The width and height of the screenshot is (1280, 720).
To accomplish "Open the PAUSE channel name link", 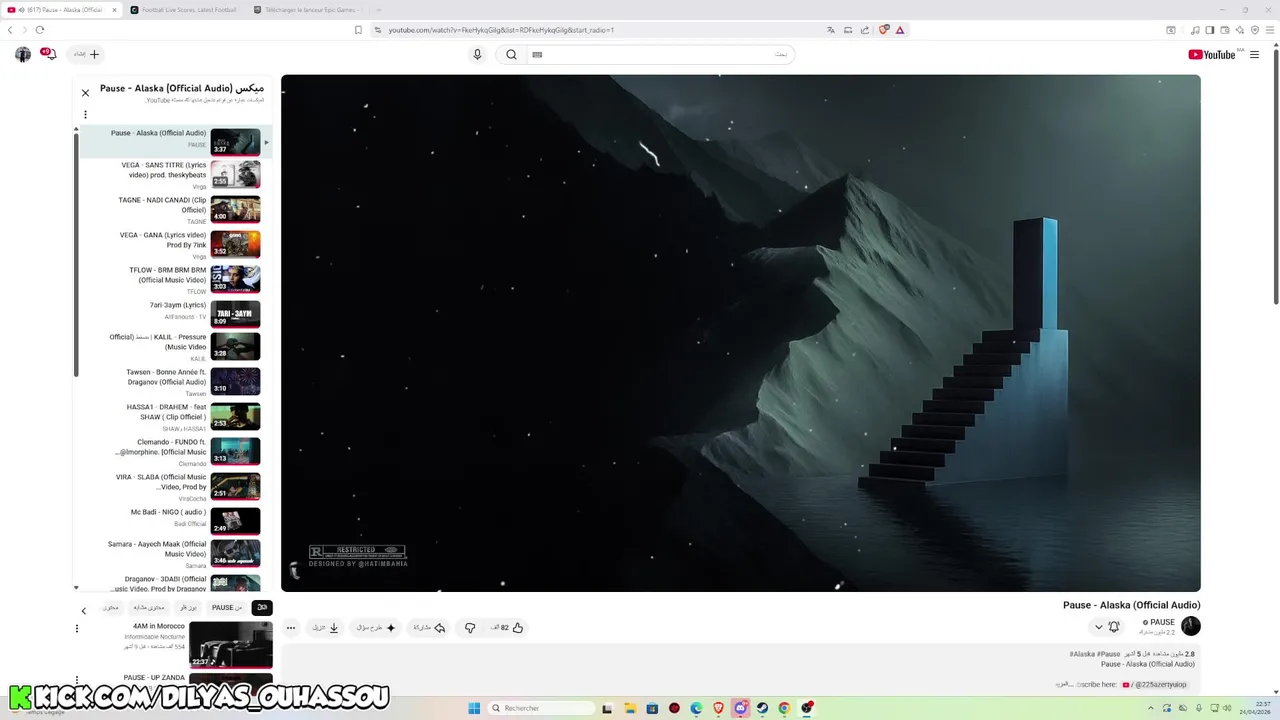I will tap(1162, 622).
